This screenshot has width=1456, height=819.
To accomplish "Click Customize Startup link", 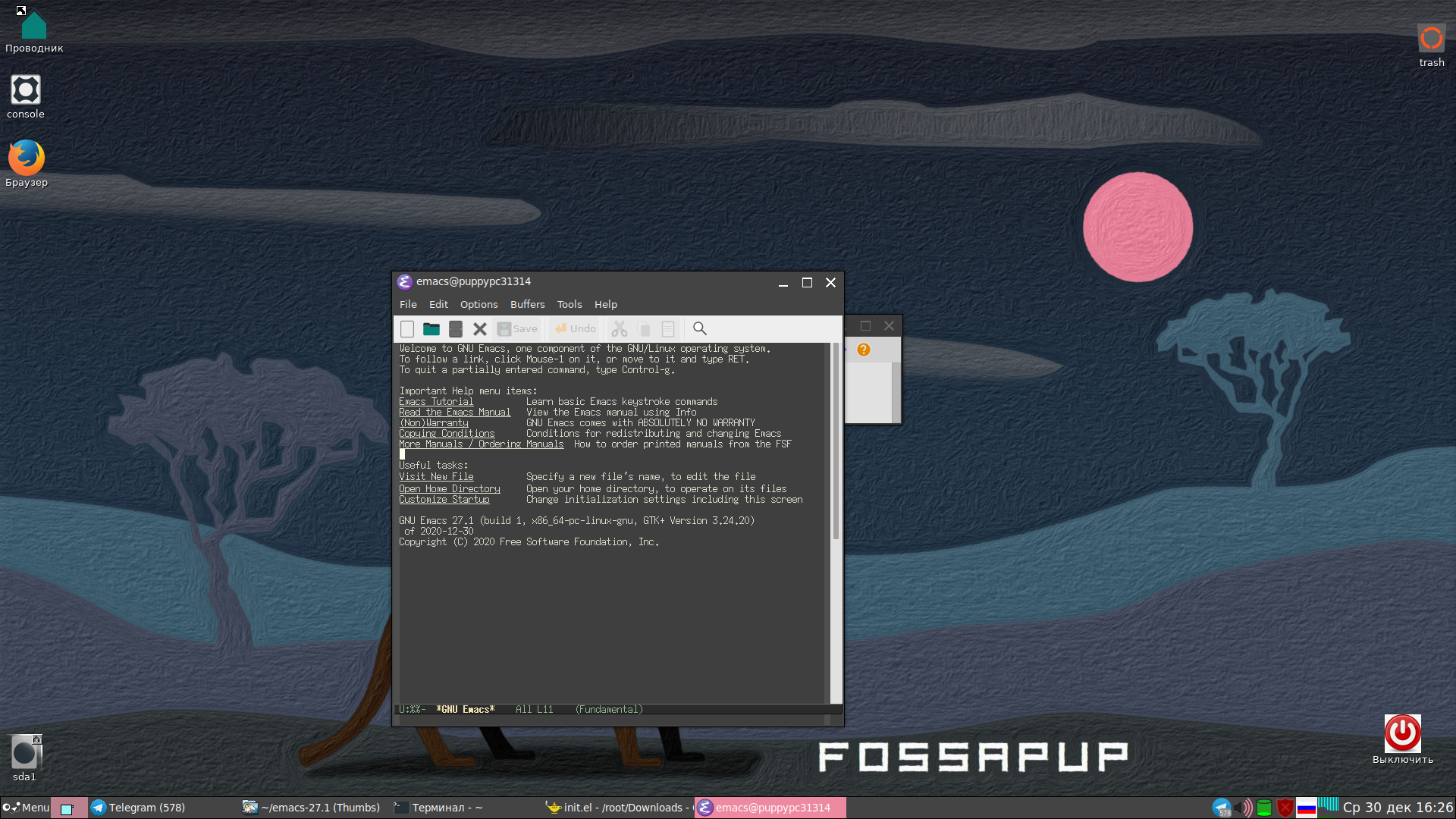I will click(444, 500).
